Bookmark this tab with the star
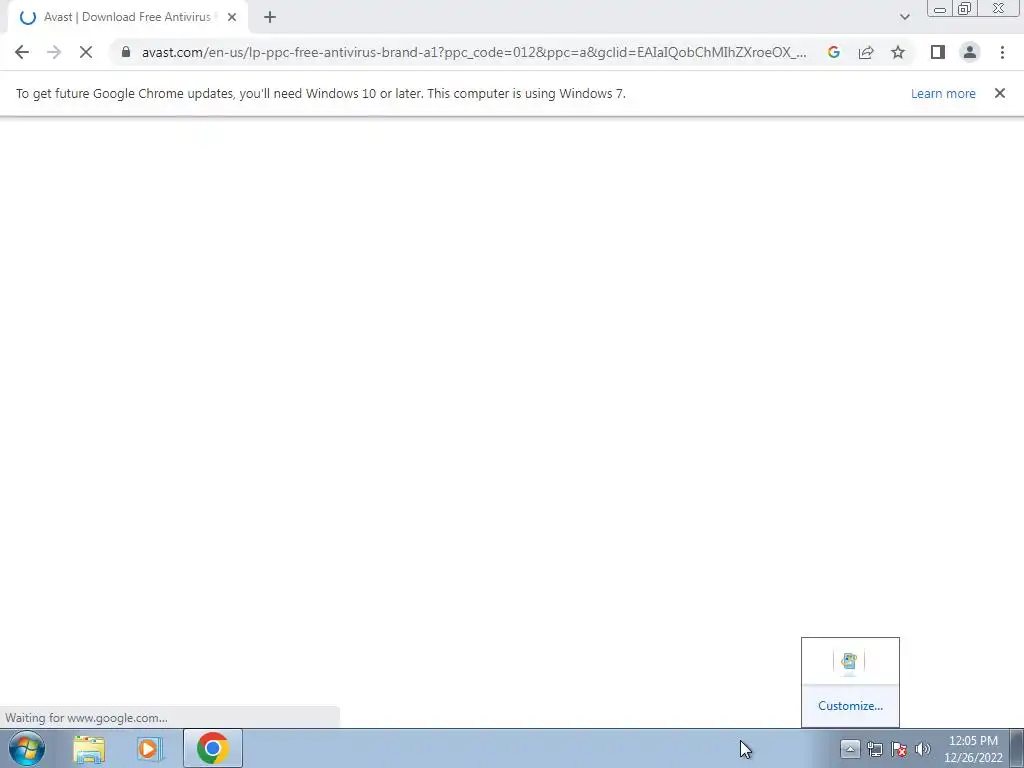The image size is (1024, 768). [898, 52]
